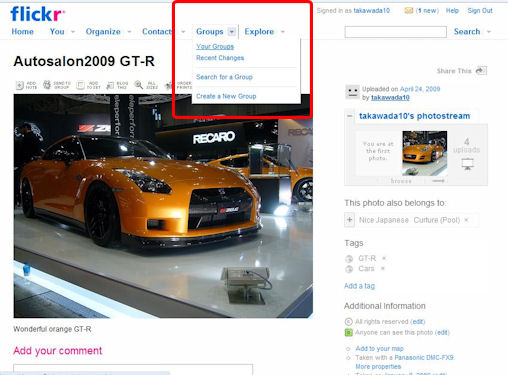
Task: Click the Send to Group icon
Action: point(47,85)
